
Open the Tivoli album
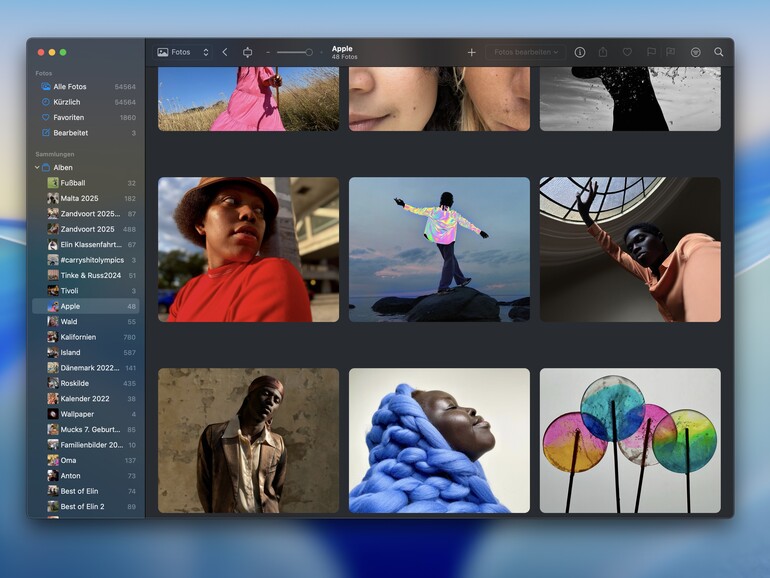tap(86, 291)
